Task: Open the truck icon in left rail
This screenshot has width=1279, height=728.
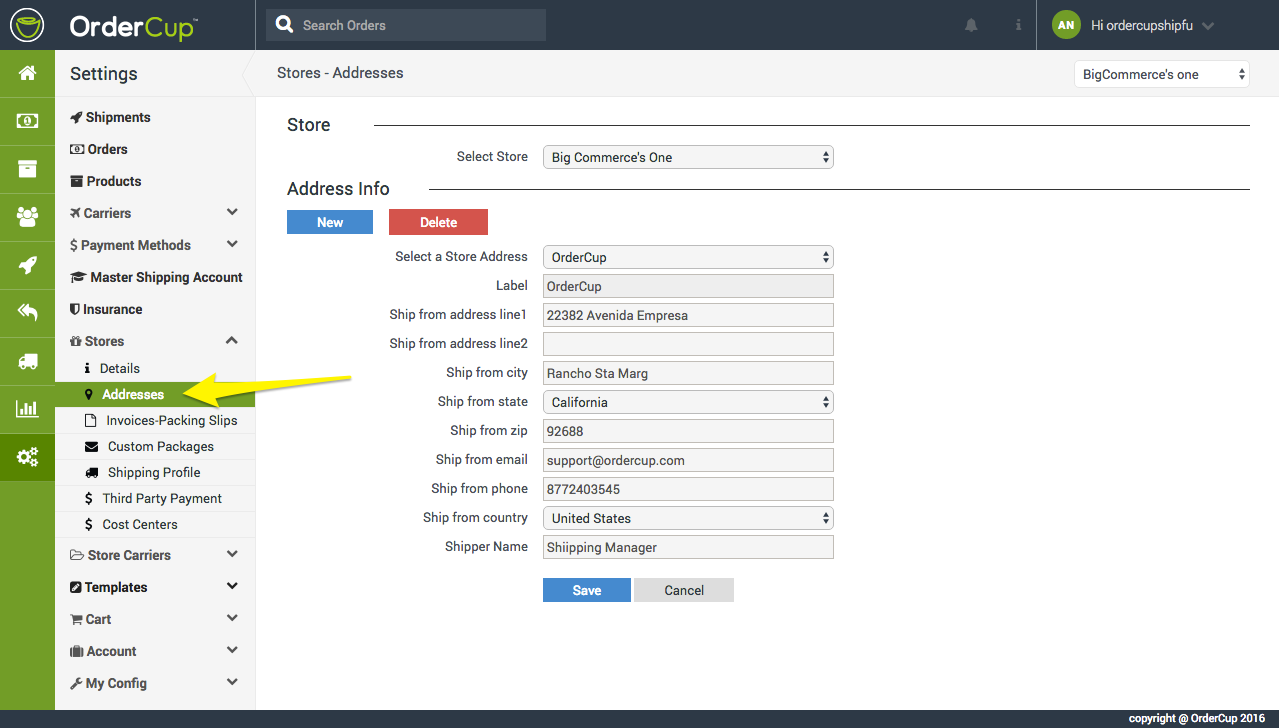Action: pyautogui.click(x=27, y=361)
